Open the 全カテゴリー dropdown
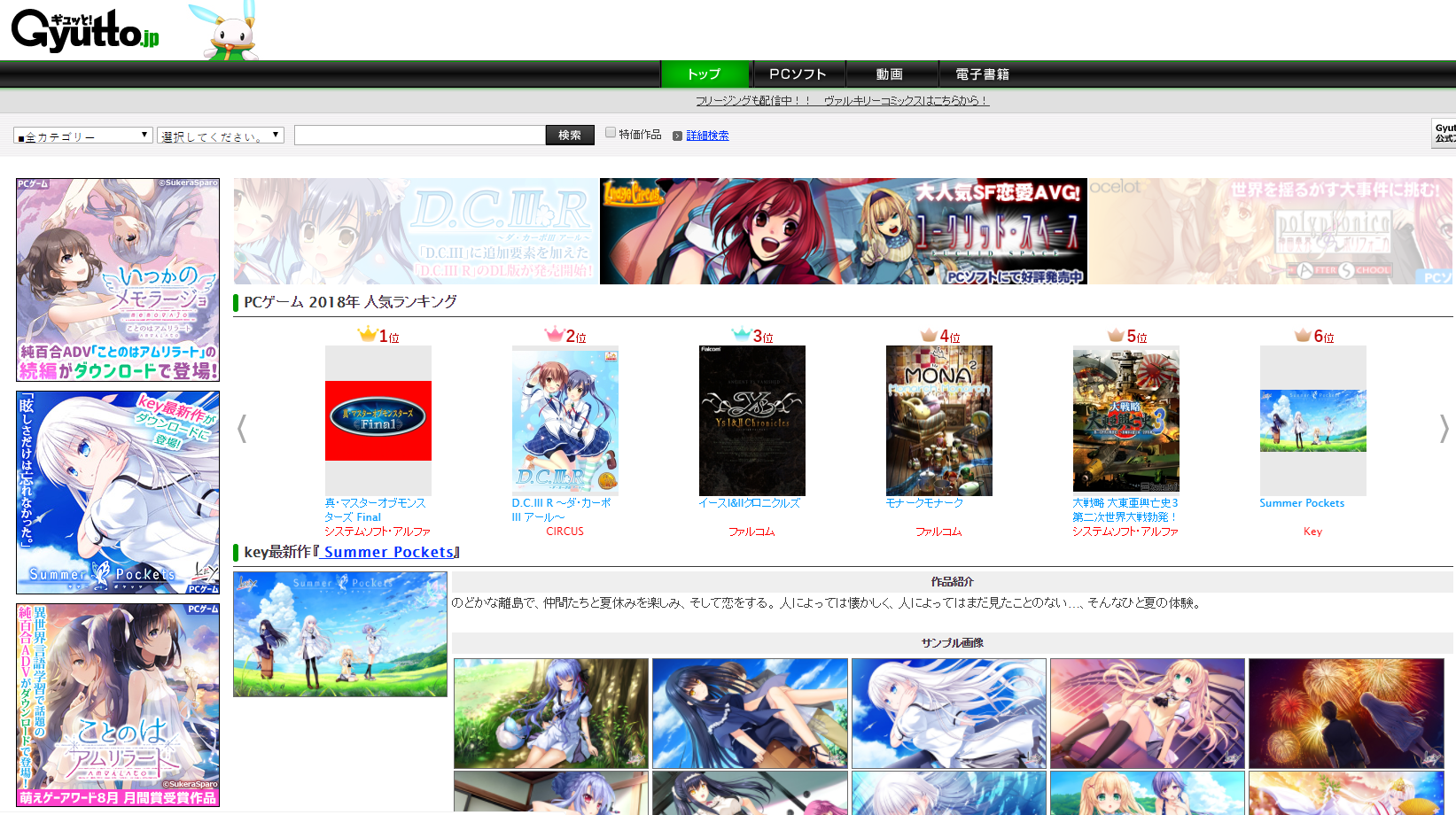Viewport: 1456px width, 815px height. point(83,136)
